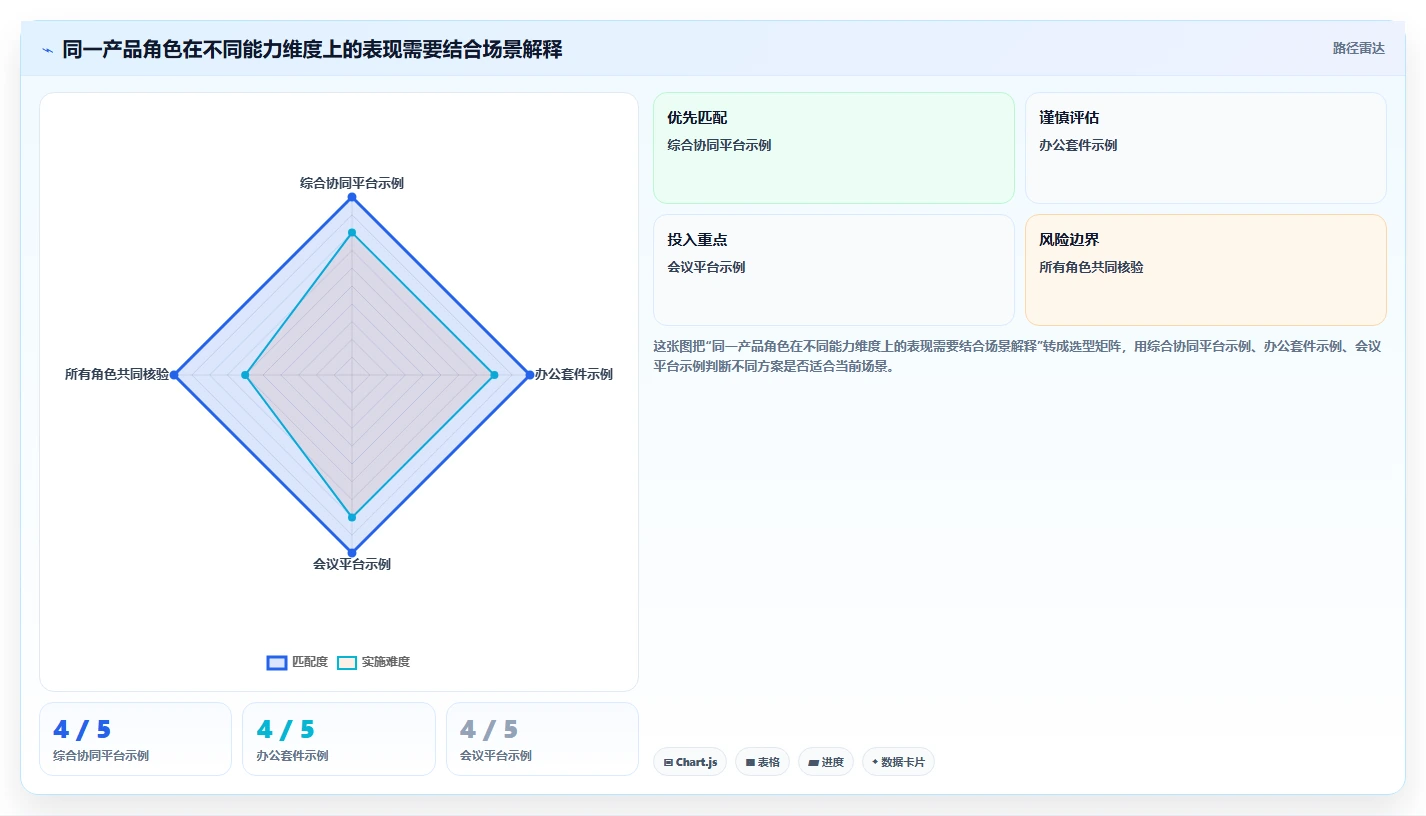The width and height of the screenshot is (1426, 816).
Task: Click the 匹配度 point on the 办公套件示例 axis
Action: pos(530,375)
